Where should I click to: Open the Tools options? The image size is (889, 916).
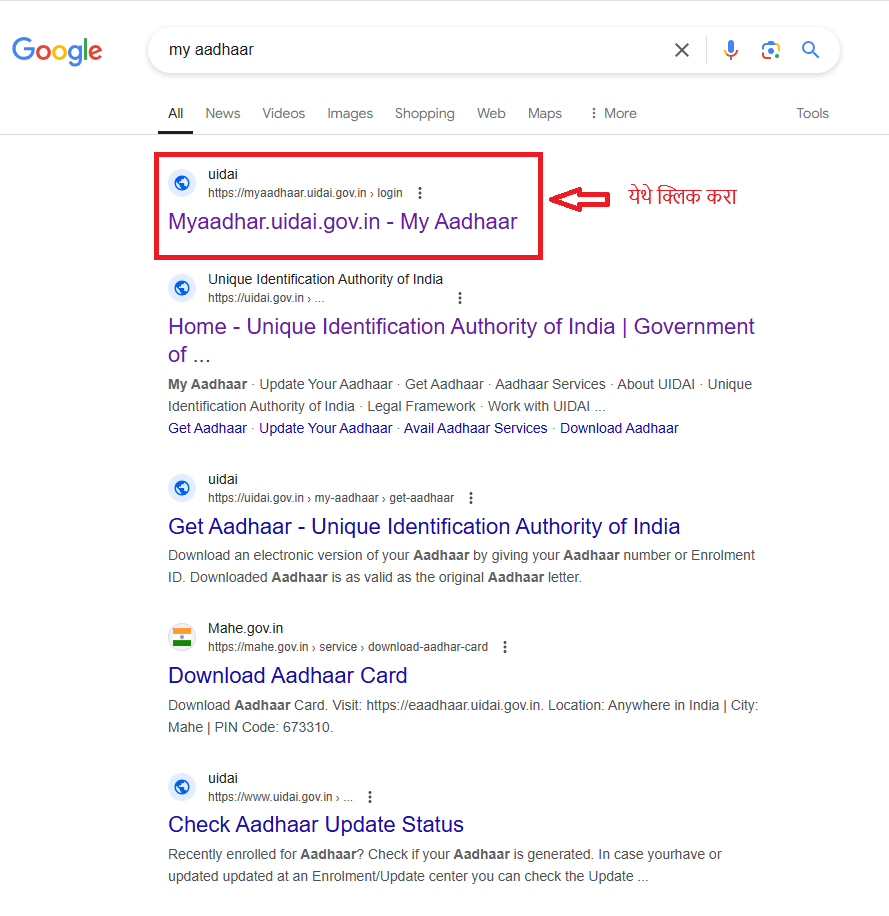click(812, 113)
